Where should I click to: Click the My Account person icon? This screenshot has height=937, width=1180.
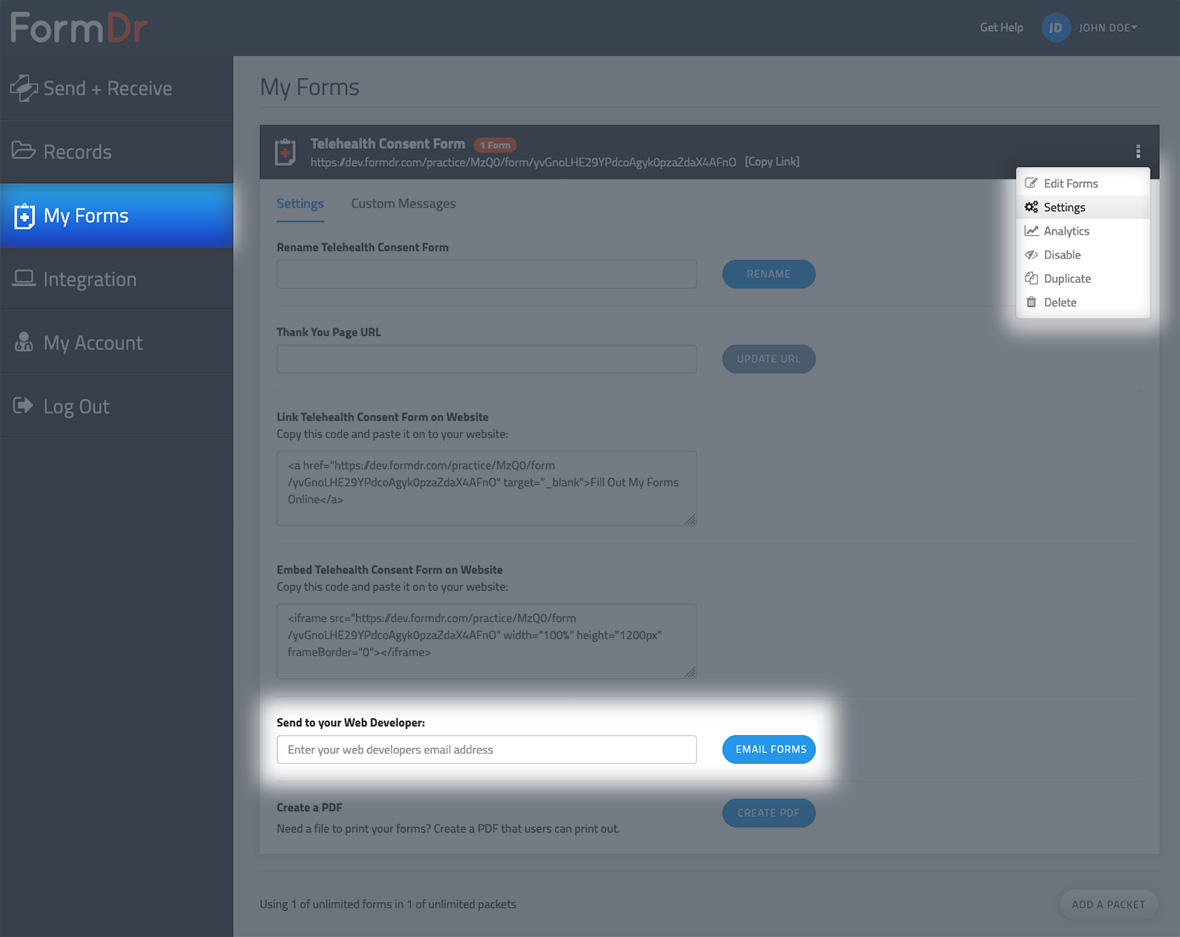click(x=23, y=342)
